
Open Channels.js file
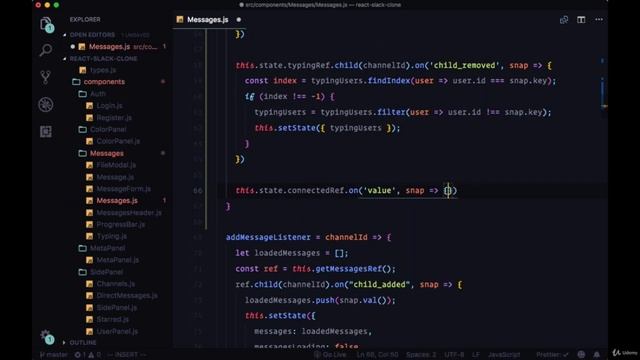(116, 284)
